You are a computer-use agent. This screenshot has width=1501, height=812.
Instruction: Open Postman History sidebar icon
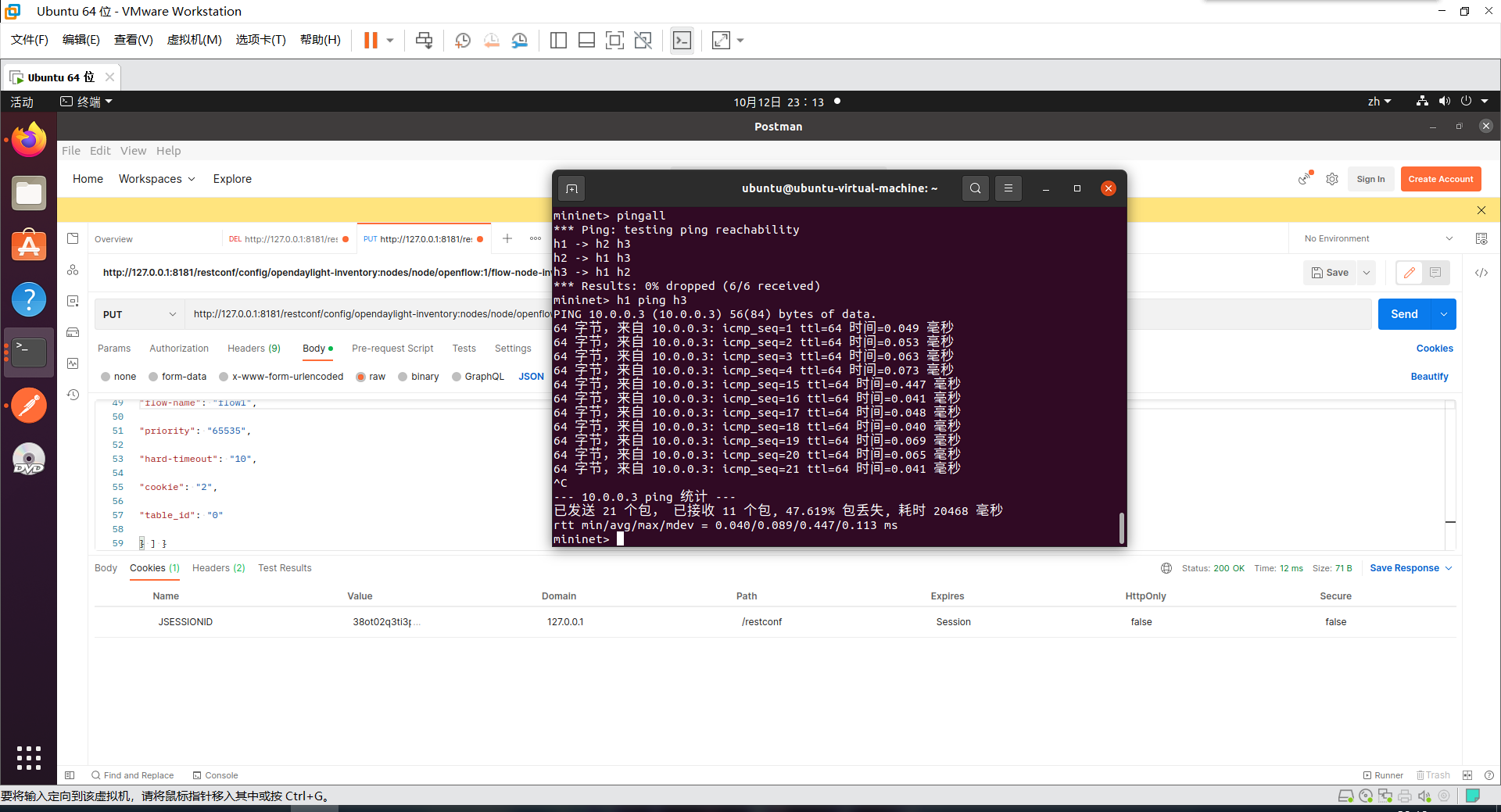(x=73, y=395)
